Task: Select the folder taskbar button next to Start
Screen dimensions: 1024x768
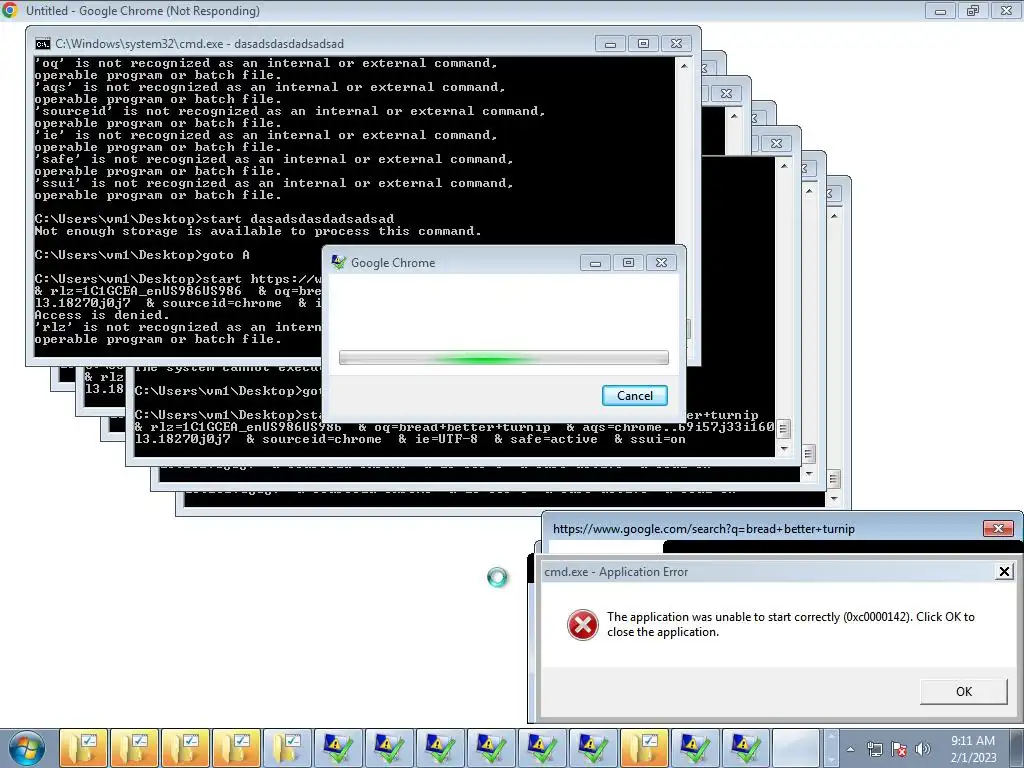Action: (x=83, y=748)
